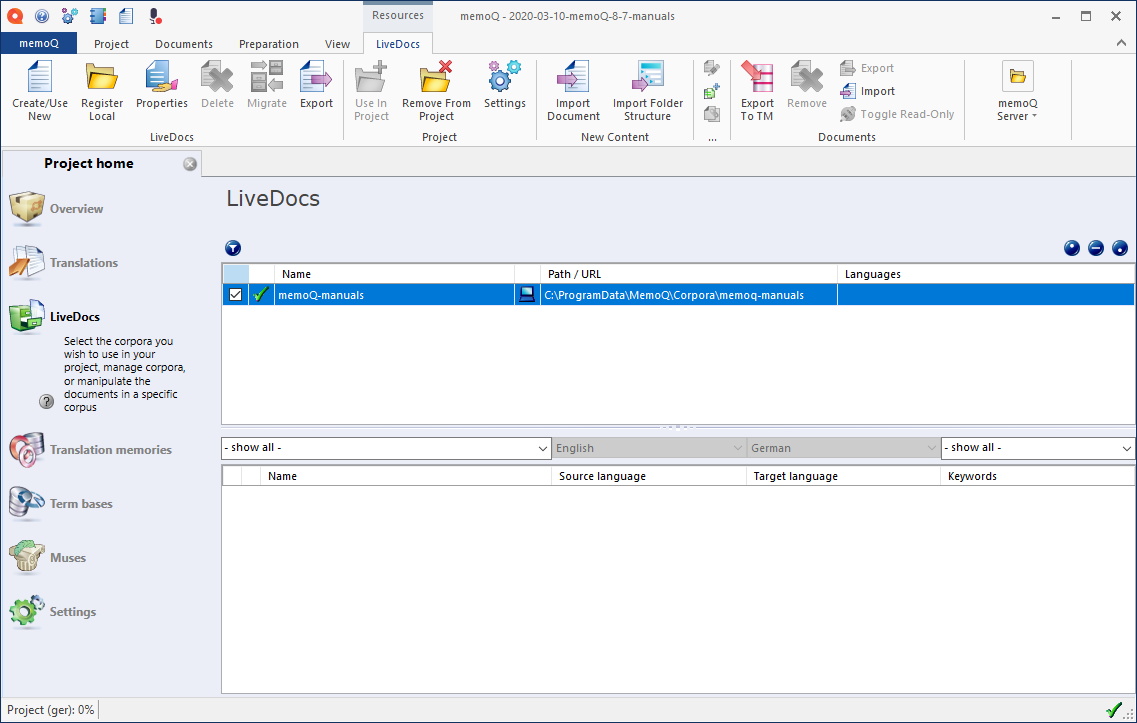Image resolution: width=1137 pixels, height=723 pixels.
Task: Enable Toggle Read-Only for documents
Action: tap(897, 114)
